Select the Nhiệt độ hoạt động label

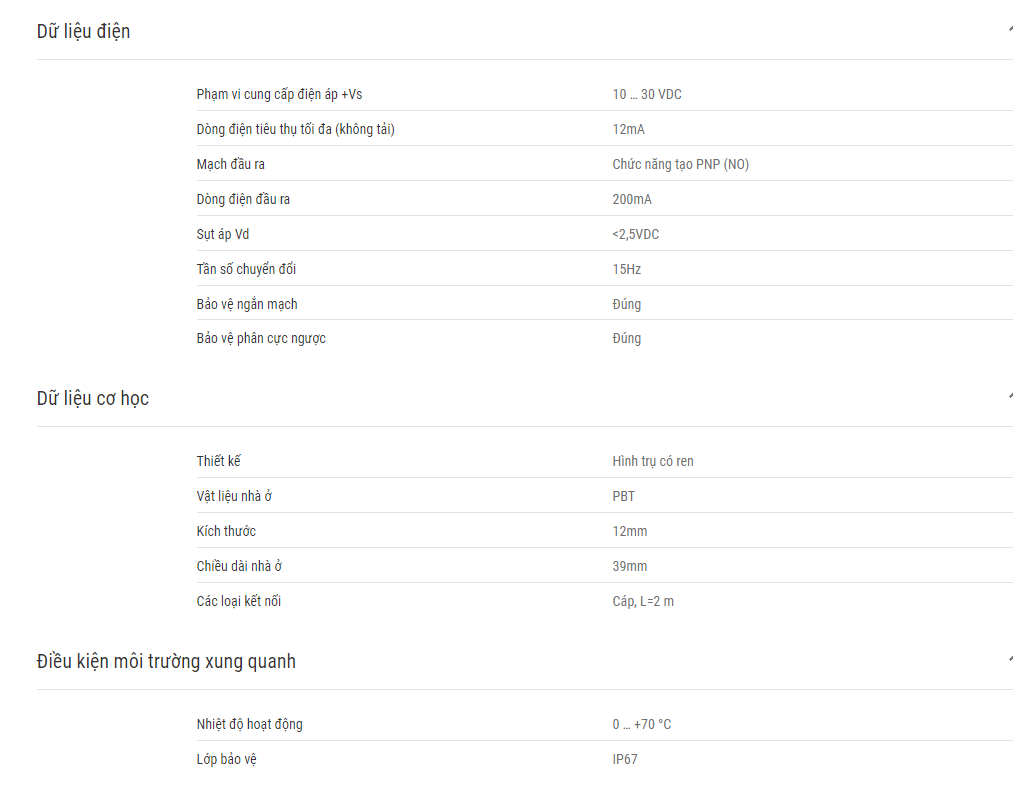point(249,724)
